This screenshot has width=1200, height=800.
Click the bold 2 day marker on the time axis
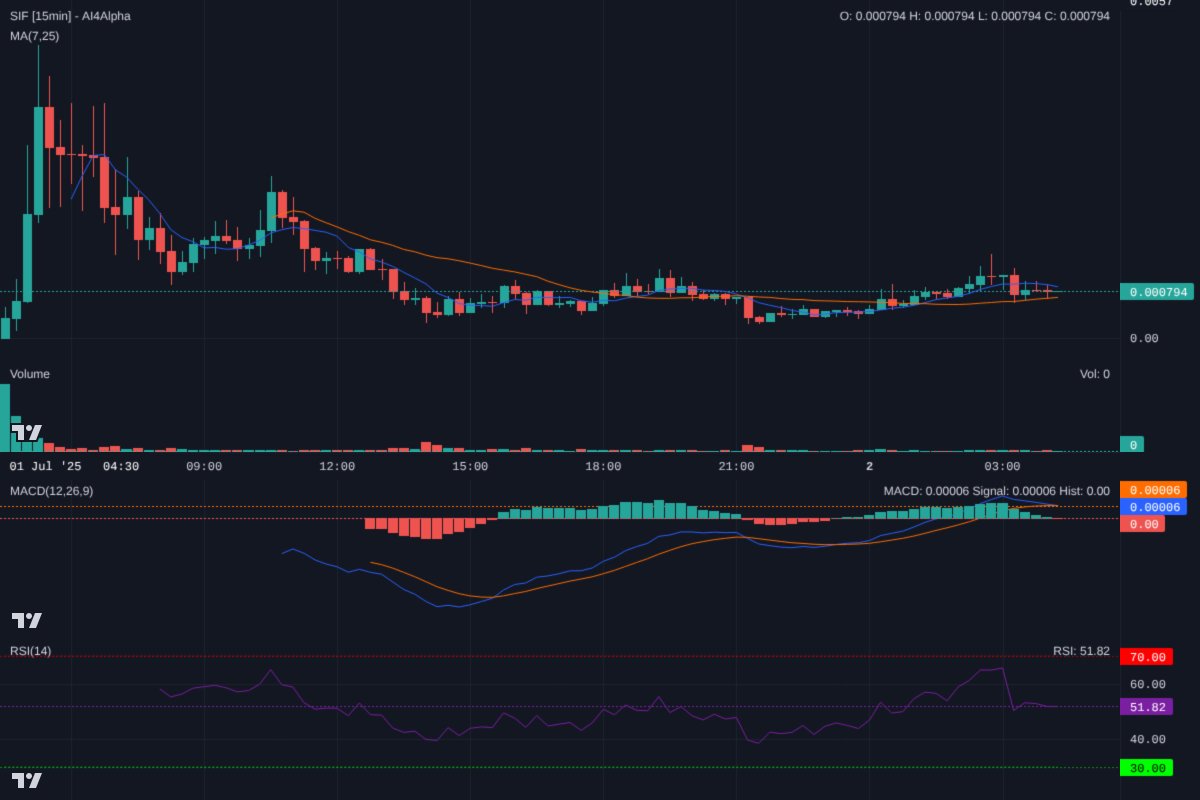pos(869,466)
